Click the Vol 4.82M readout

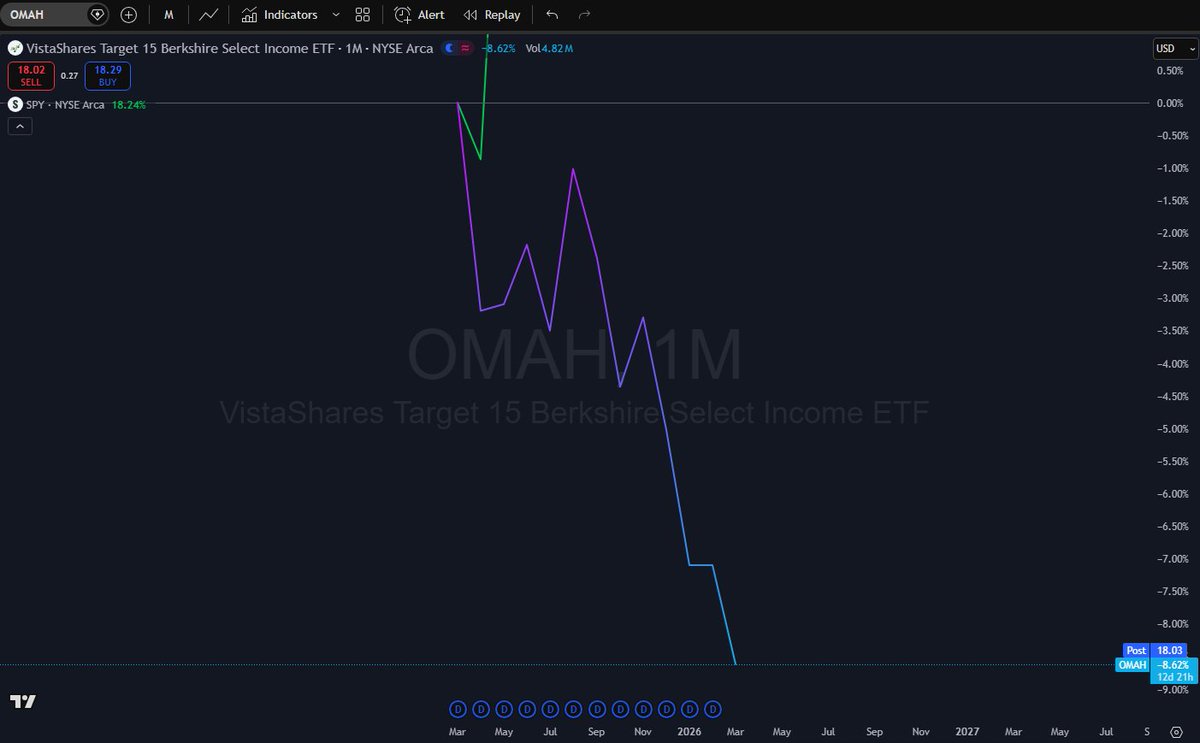(x=549, y=48)
